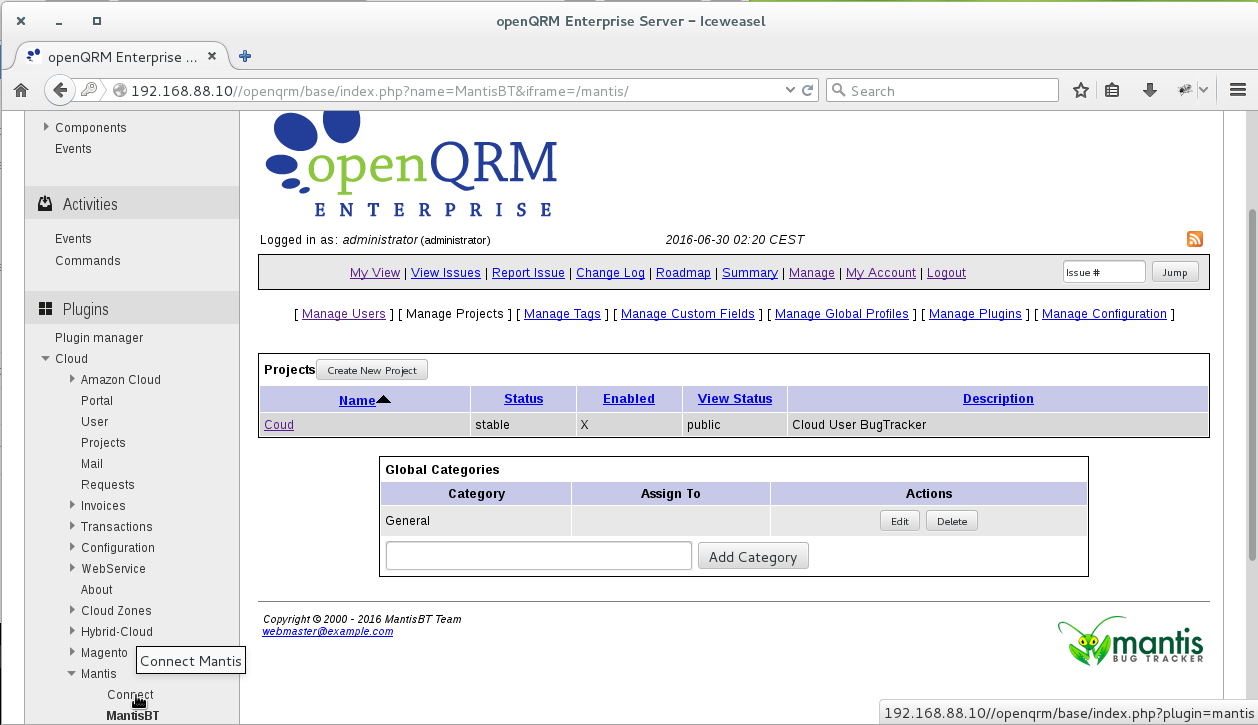Collapse the Mantis tree node
1258x725 pixels.
[x=72, y=673]
